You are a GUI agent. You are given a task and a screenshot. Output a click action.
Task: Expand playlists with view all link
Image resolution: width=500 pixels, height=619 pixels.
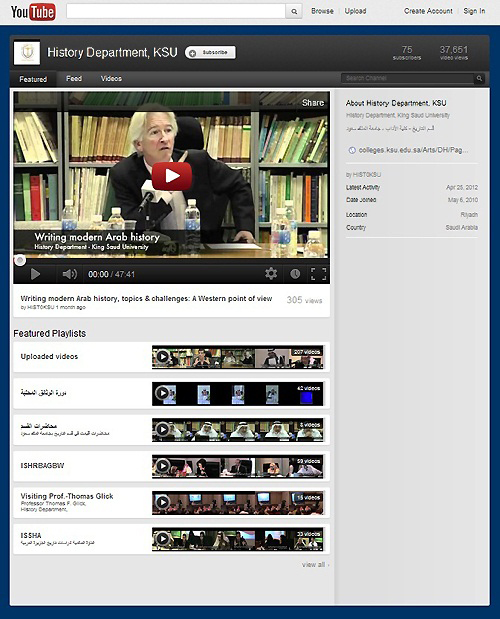[315, 565]
